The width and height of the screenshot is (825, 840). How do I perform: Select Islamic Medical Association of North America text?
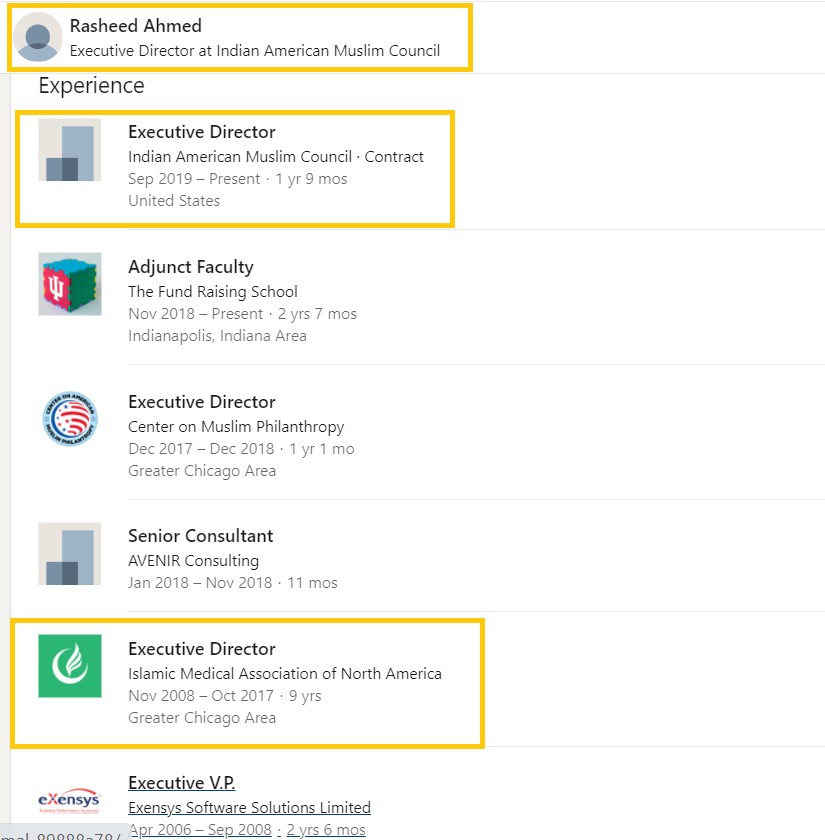284,673
